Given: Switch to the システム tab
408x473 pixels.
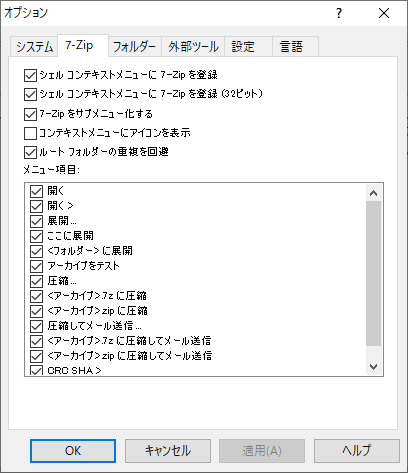Looking at the screenshot, I should coord(34,47).
